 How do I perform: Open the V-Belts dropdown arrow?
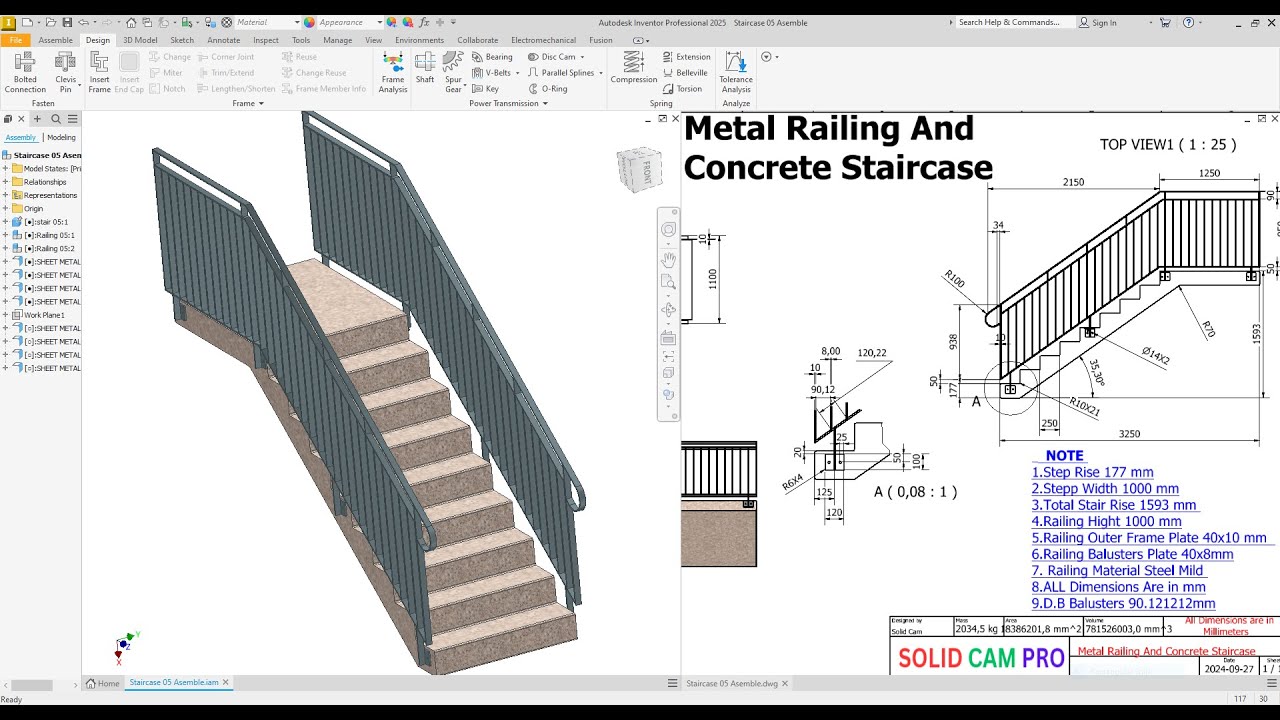[x=517, y=73]
